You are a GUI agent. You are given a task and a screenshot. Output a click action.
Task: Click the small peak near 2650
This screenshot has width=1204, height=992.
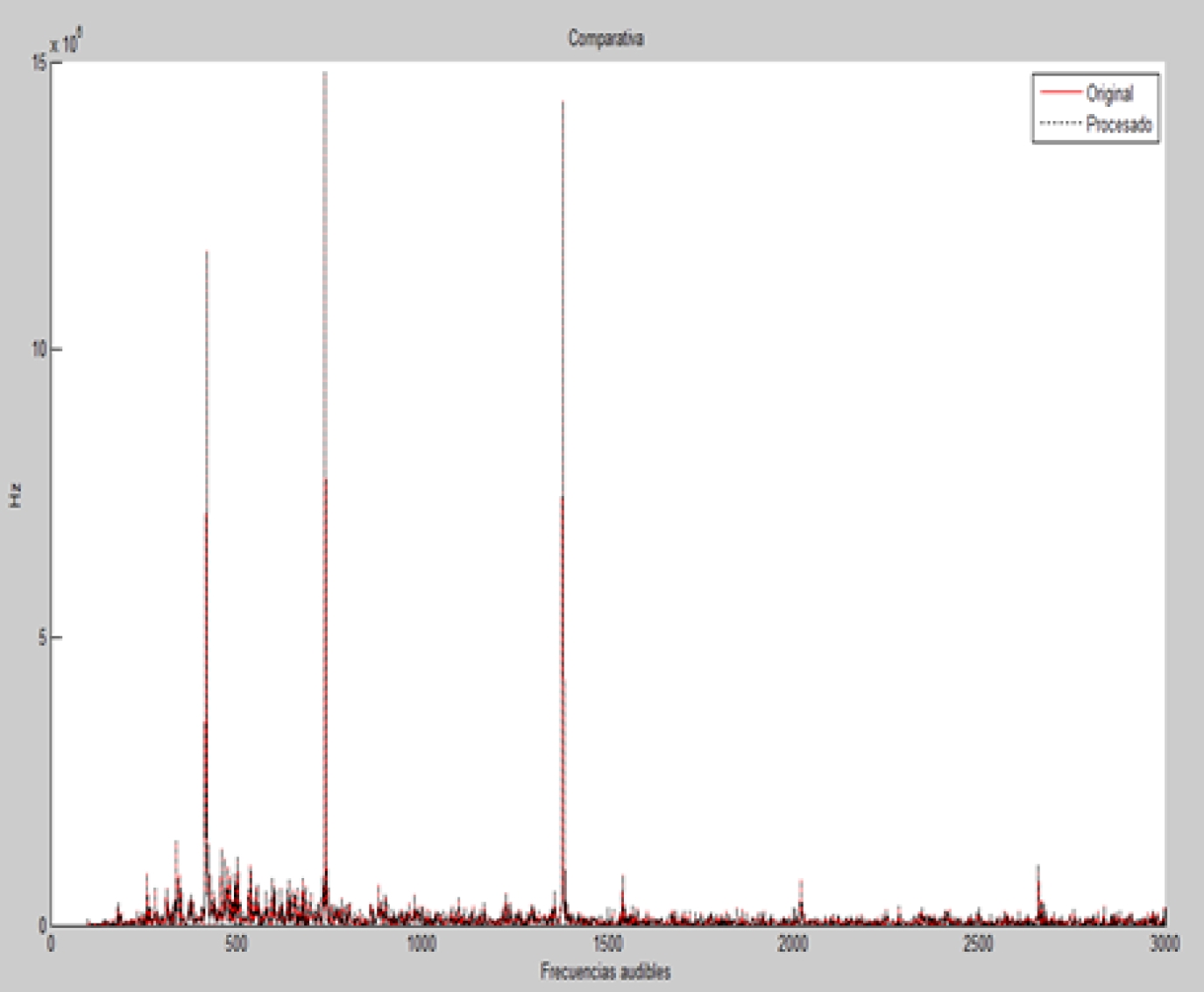(1038, 868)
